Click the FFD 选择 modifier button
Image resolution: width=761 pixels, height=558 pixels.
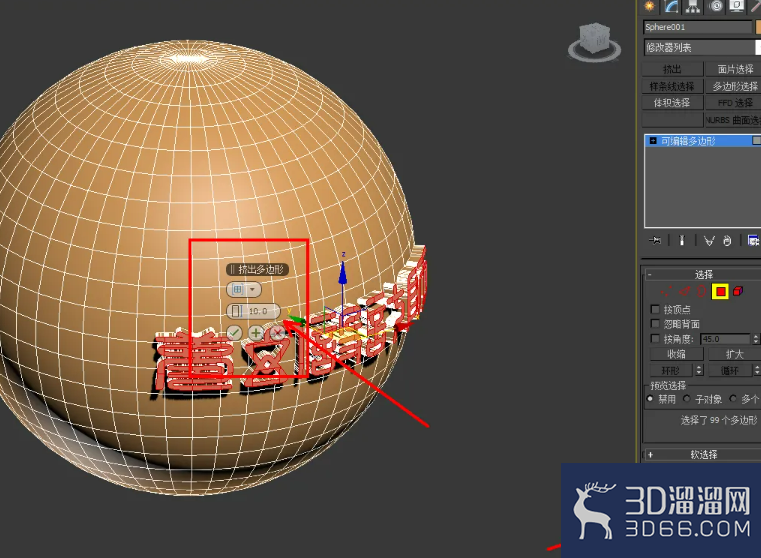tap(733, 102)
